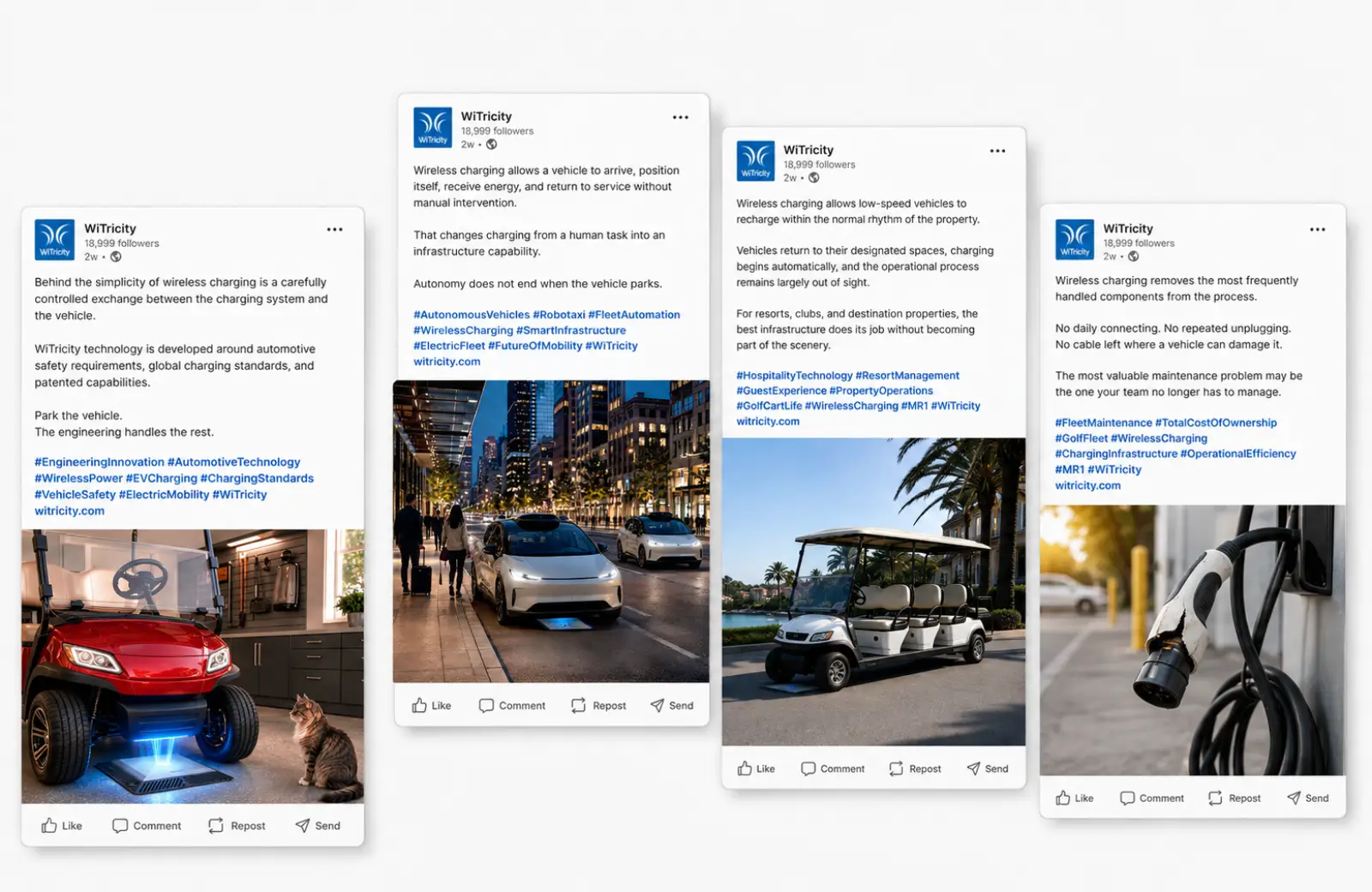
Task: Repost the resort management post
Action: (915, 768)
